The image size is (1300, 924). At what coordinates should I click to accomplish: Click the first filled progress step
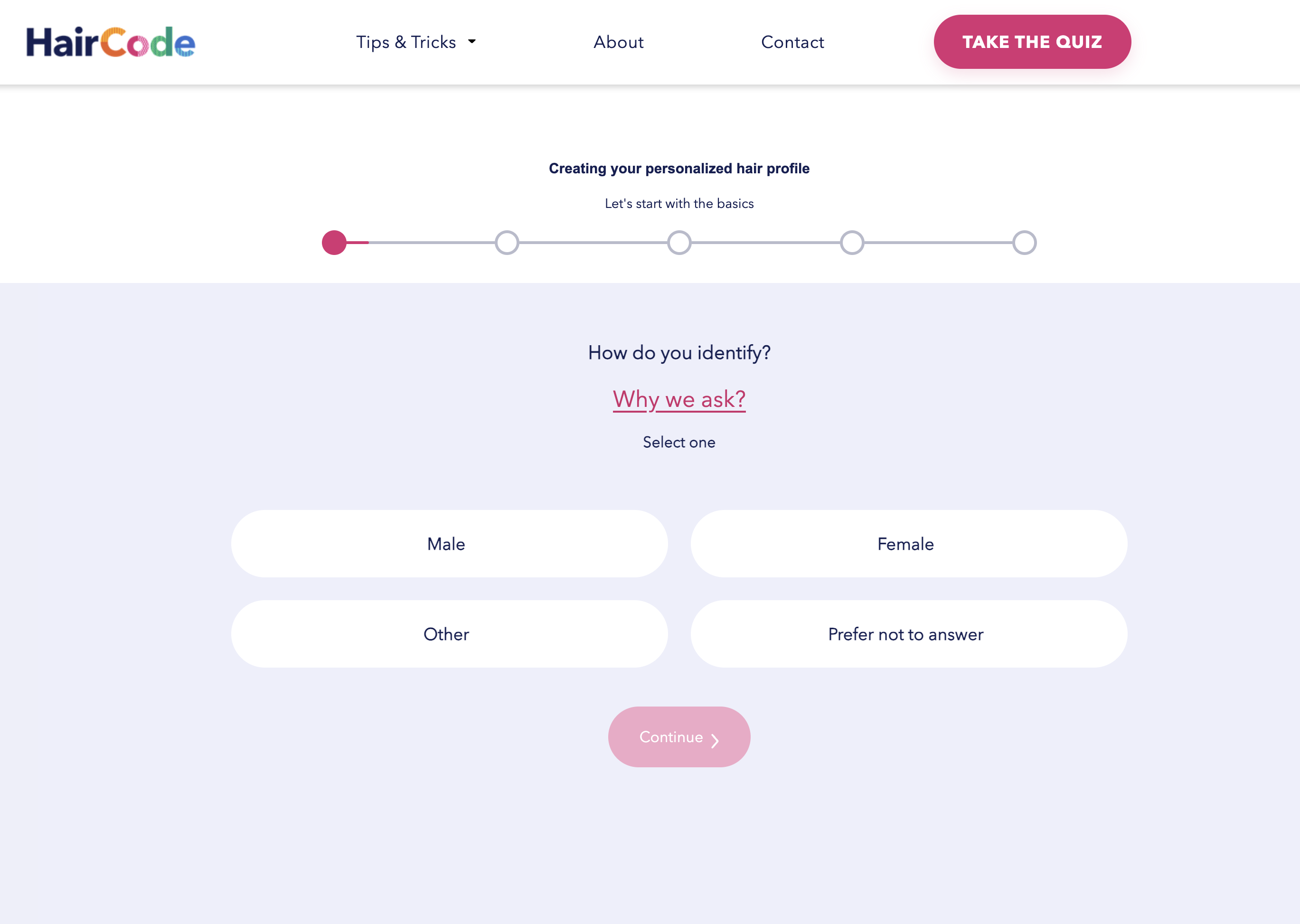pyautogui.click(x=334, y=243)
